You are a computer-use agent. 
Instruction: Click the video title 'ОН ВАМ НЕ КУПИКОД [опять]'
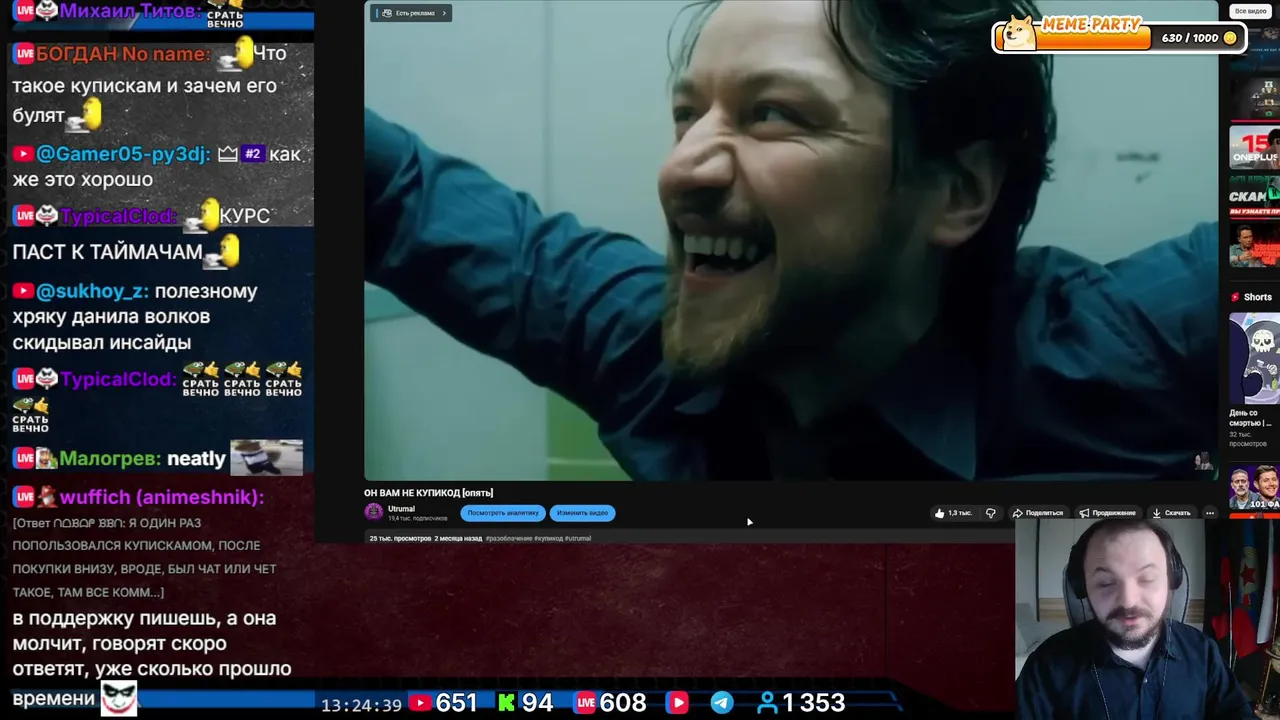click(428, 493)
